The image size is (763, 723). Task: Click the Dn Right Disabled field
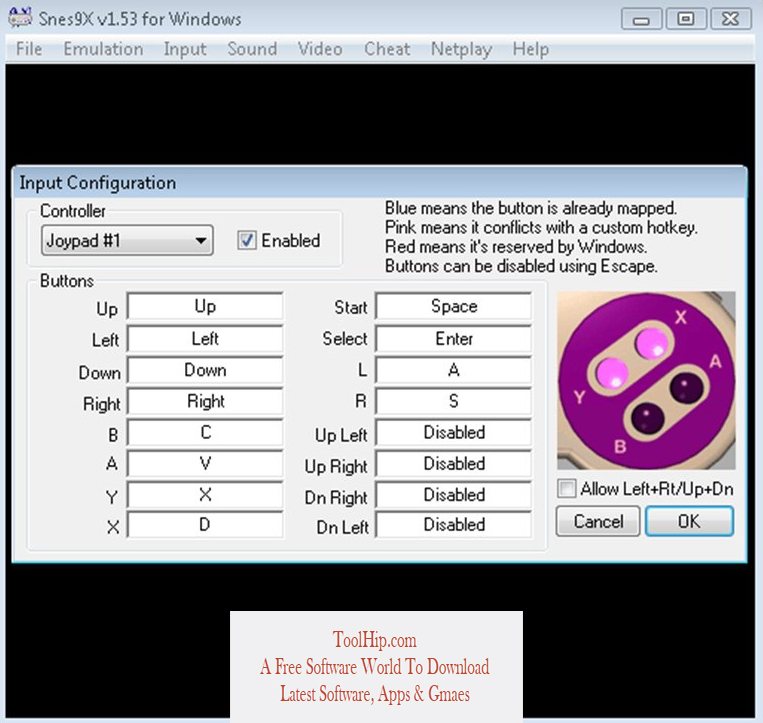(x=454, y=494)
